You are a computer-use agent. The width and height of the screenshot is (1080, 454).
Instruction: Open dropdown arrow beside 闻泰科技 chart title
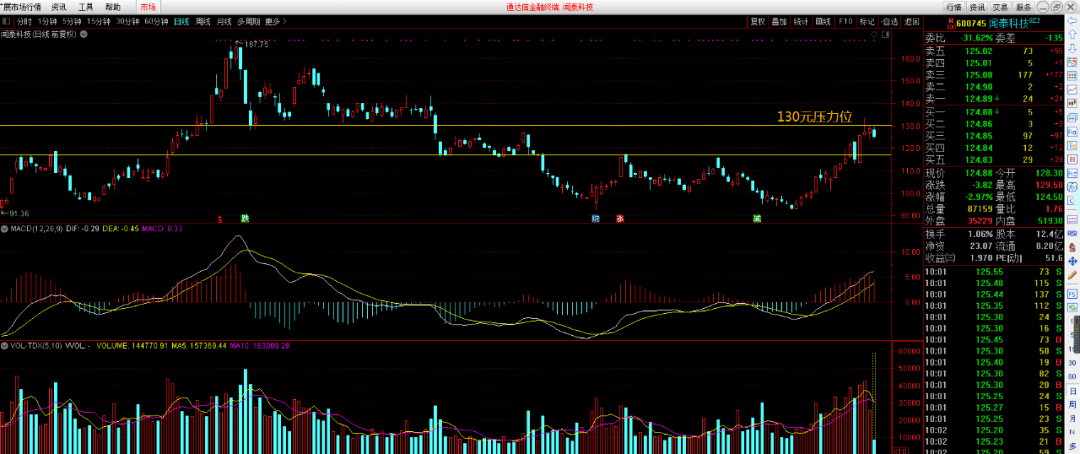click(84, 34)
